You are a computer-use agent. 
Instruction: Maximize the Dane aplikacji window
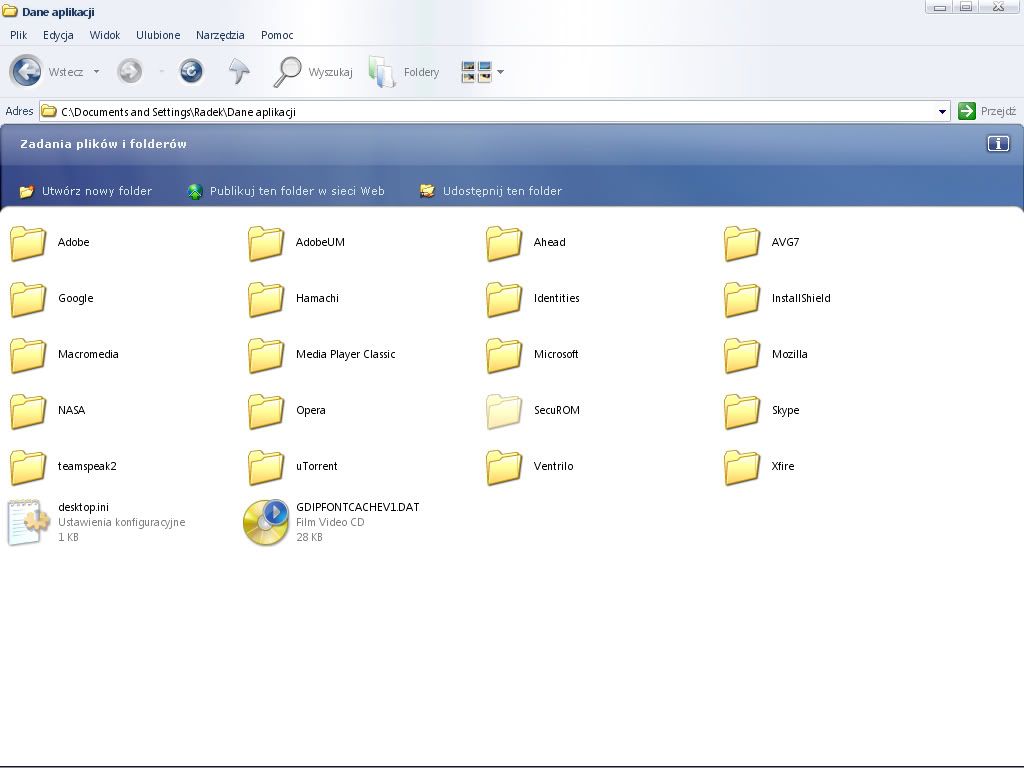click(966, 7)
